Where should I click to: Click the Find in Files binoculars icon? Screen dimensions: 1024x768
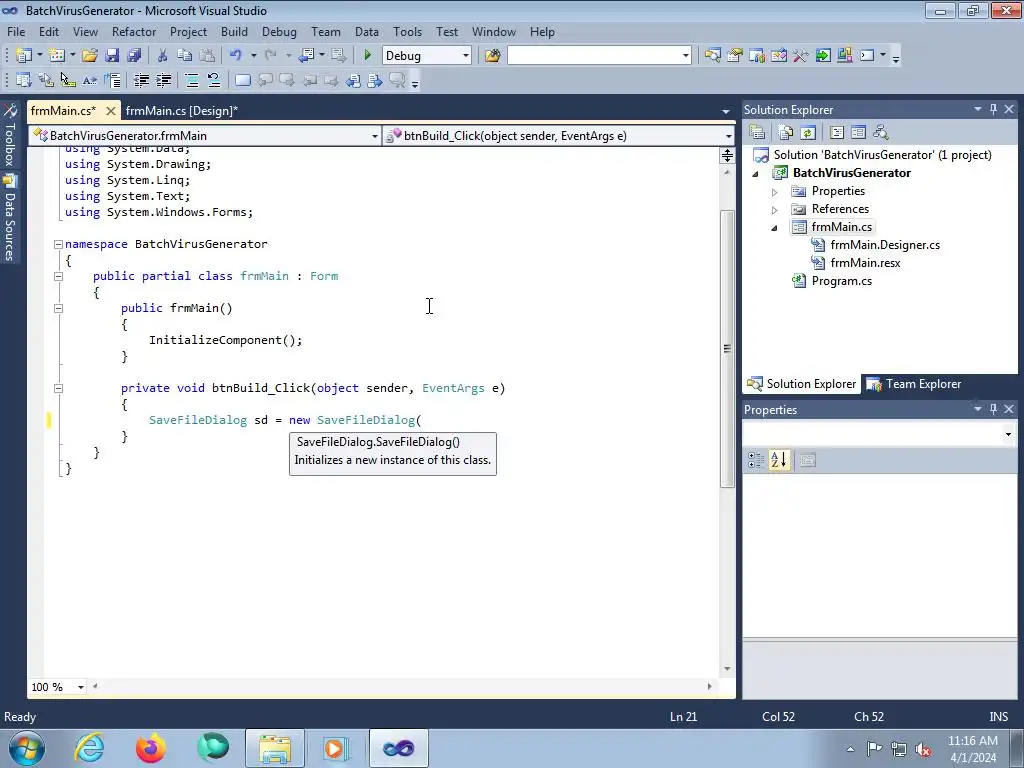pyautogui.click(x=492, y=56)
